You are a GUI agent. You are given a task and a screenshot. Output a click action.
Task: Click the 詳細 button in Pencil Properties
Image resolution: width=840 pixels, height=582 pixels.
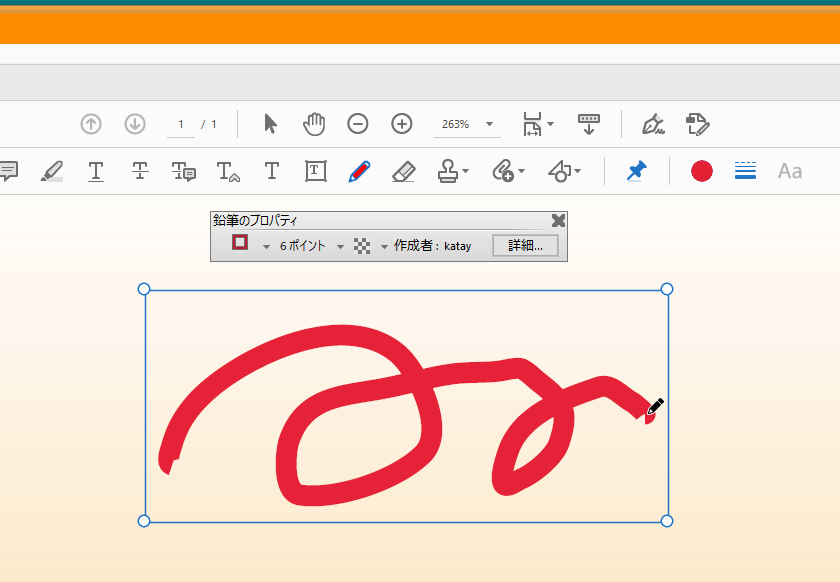[x=525, y=245]
